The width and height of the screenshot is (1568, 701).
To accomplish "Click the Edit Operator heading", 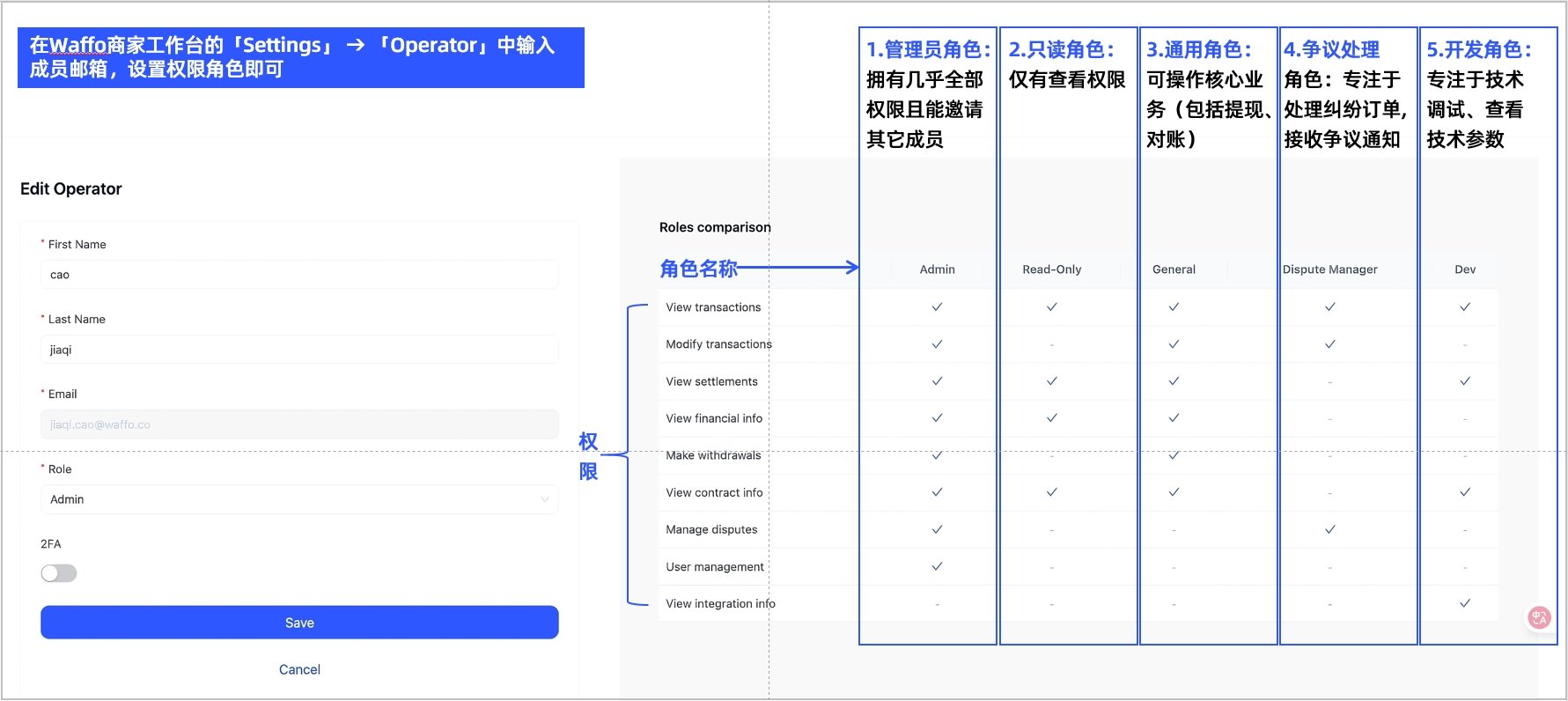I will pyautogui.click(x=70, y=188).
